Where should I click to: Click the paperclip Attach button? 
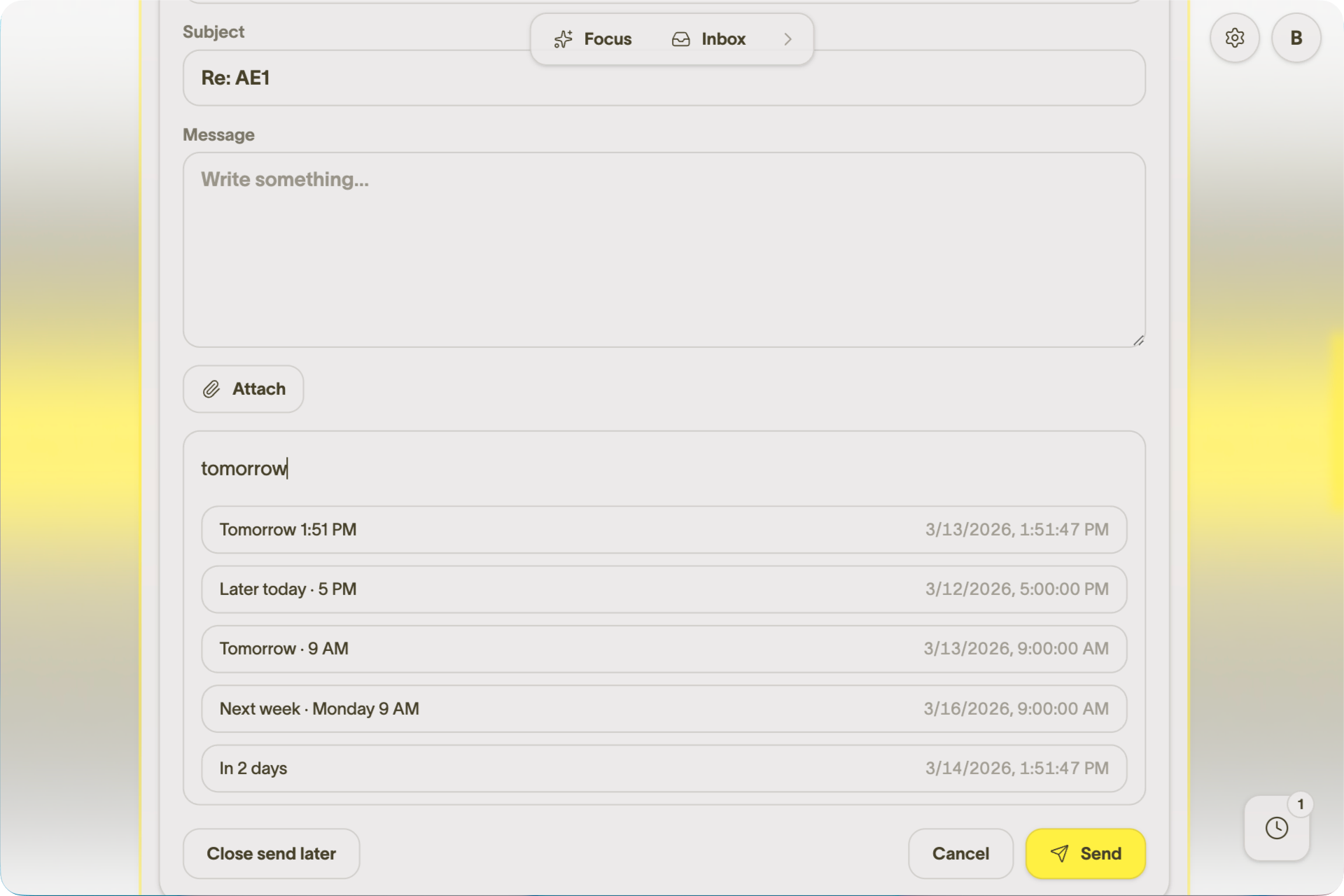tap(243, 389)
